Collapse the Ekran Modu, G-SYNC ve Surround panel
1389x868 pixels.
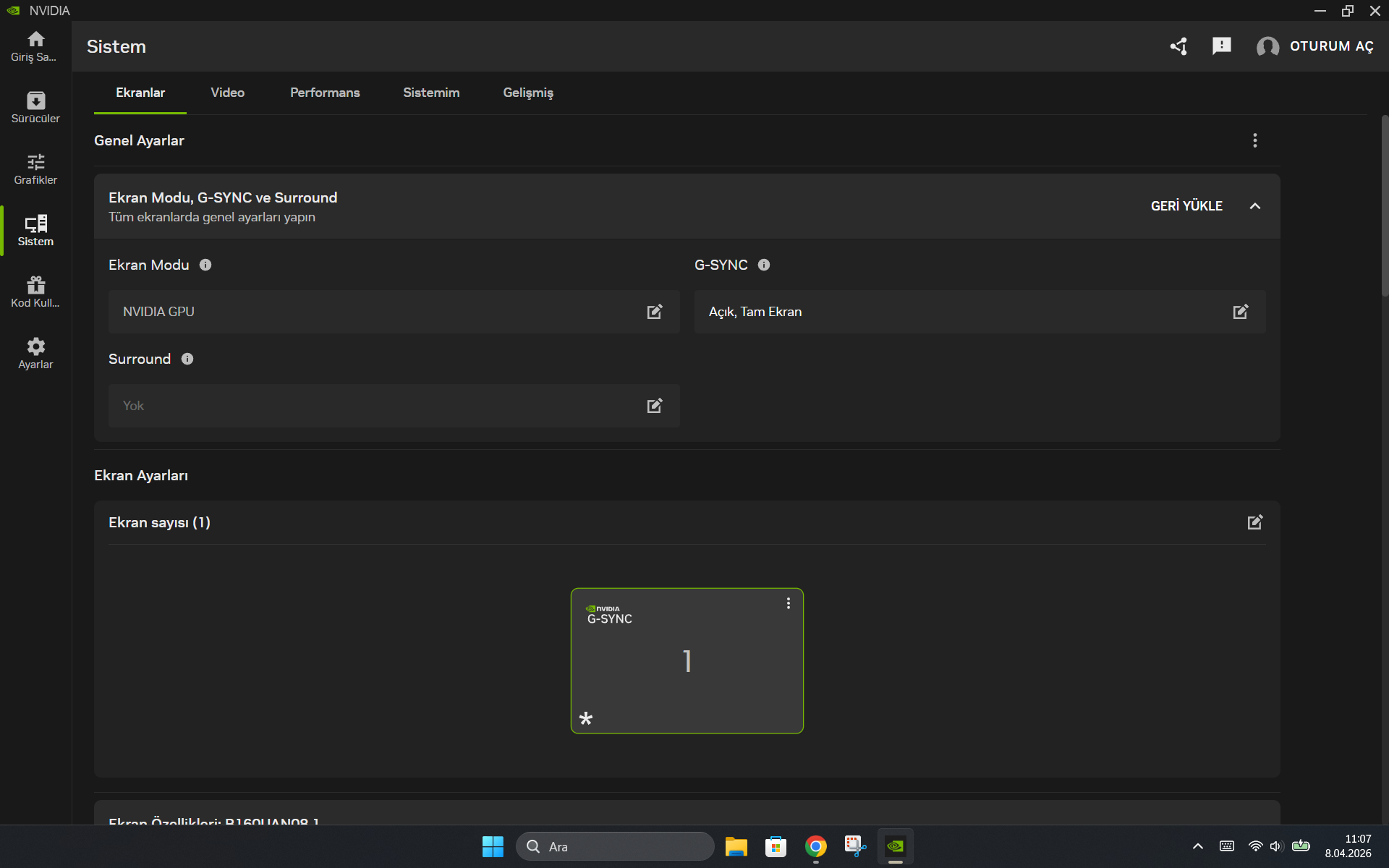tap(1255, 206)
